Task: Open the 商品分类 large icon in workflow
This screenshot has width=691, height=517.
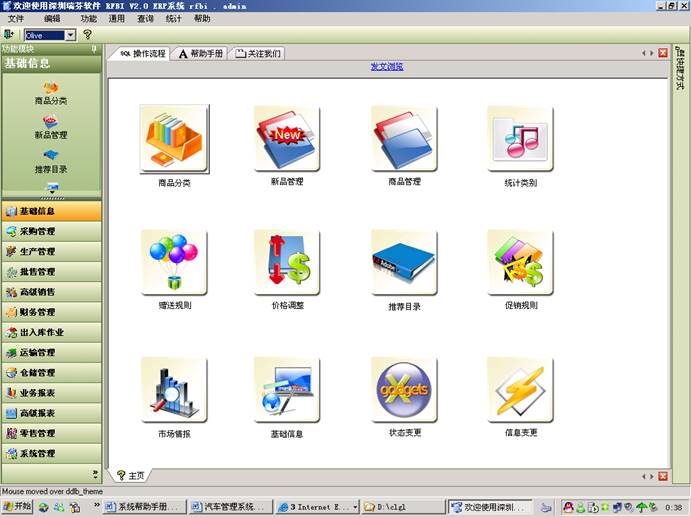Action: (174, 139)
